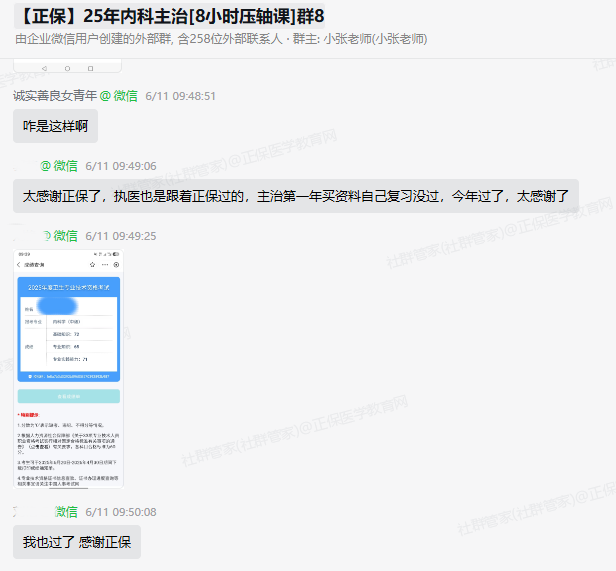Click the timestamp 6/11 09:49:25
Viewport: 616px width, 571px height.
point(120,236)
